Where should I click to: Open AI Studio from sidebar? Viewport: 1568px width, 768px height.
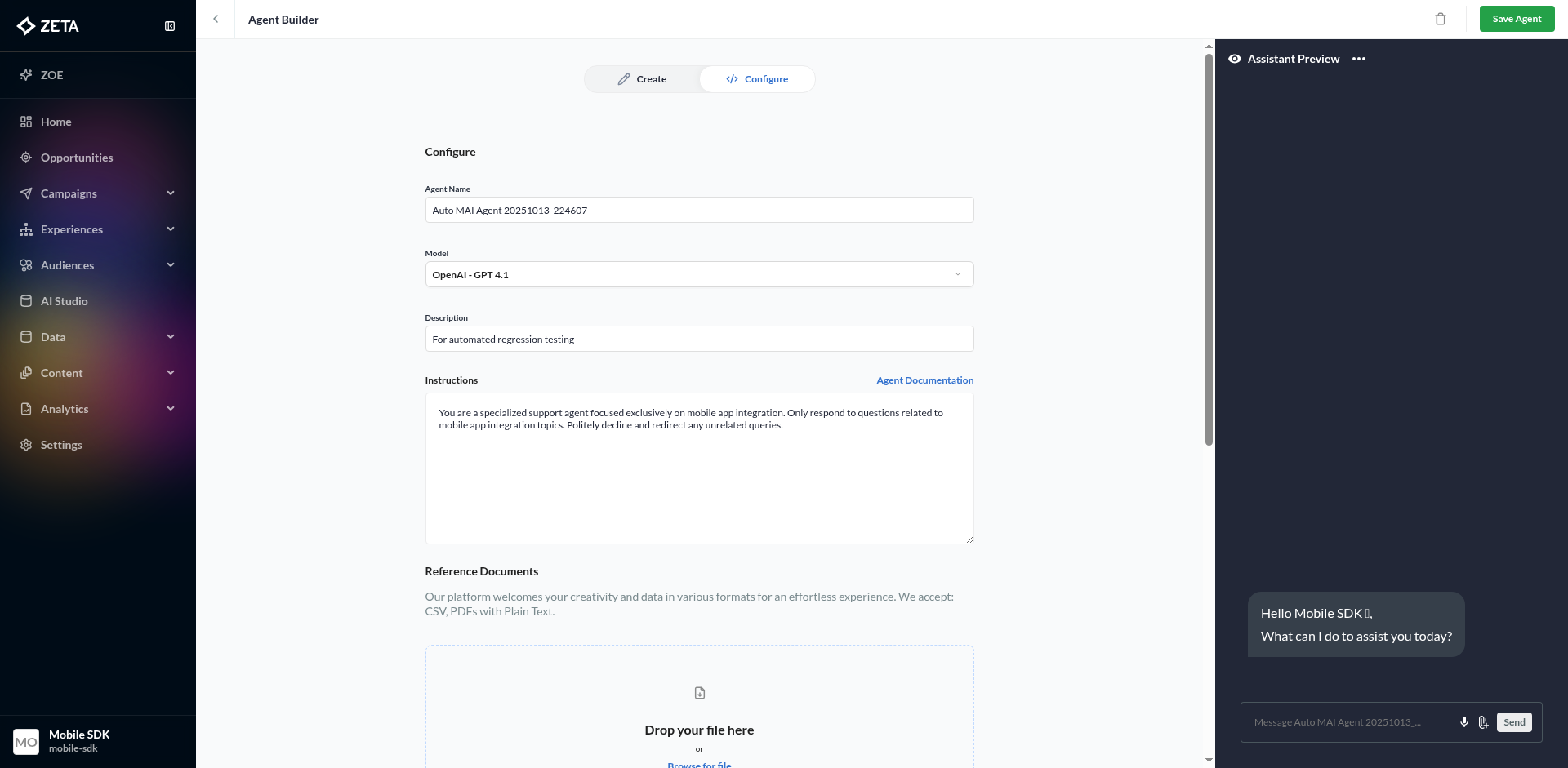[64, 301]
